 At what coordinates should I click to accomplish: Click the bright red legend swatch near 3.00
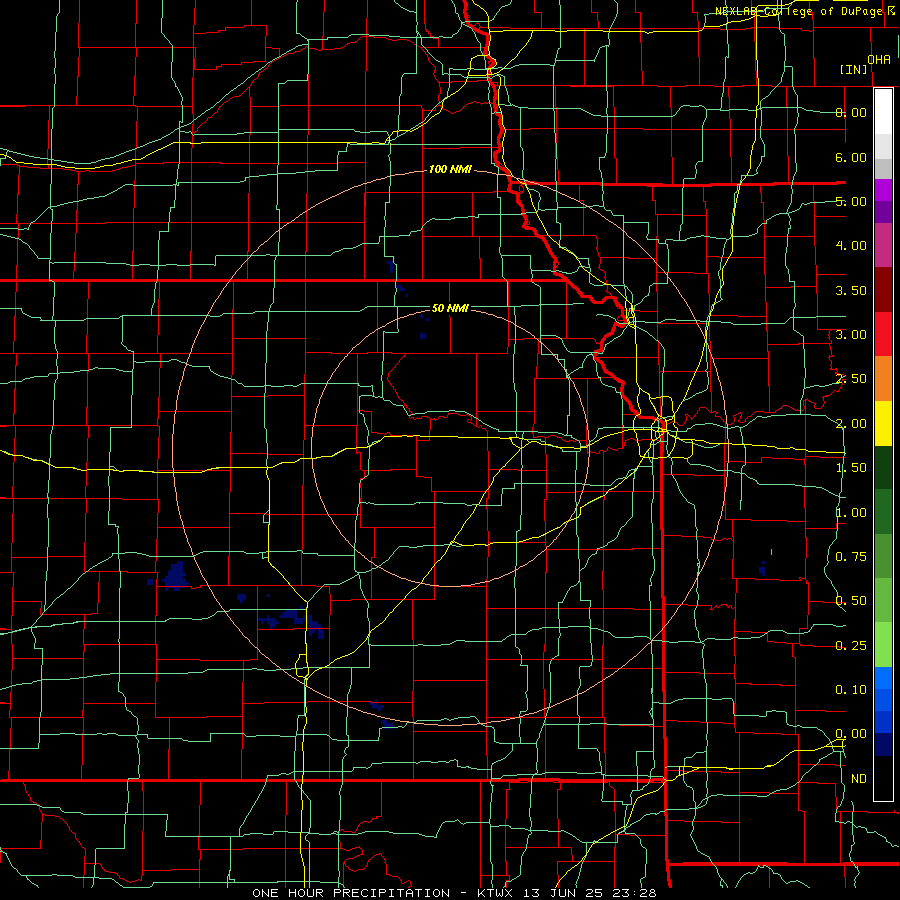883,334
